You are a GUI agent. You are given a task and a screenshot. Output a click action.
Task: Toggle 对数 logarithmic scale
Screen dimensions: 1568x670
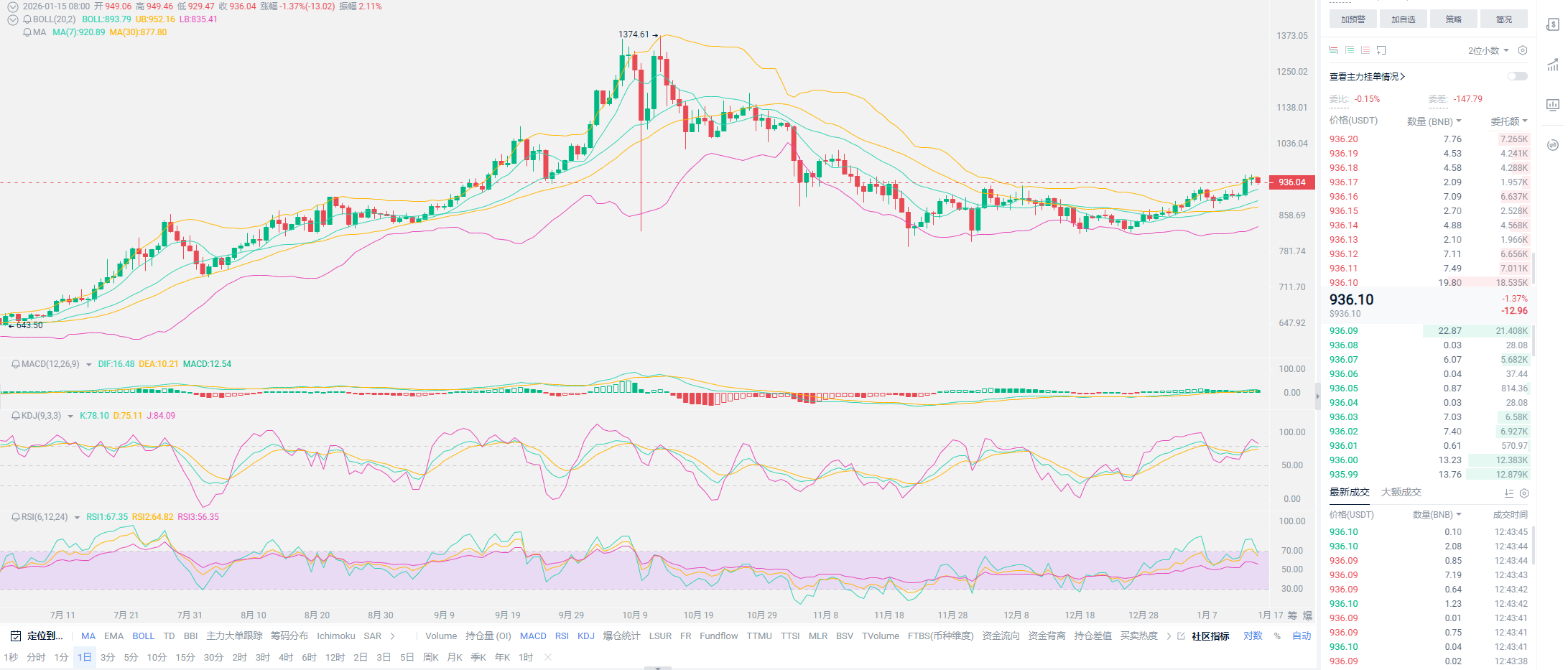(x=1253, y=636)
